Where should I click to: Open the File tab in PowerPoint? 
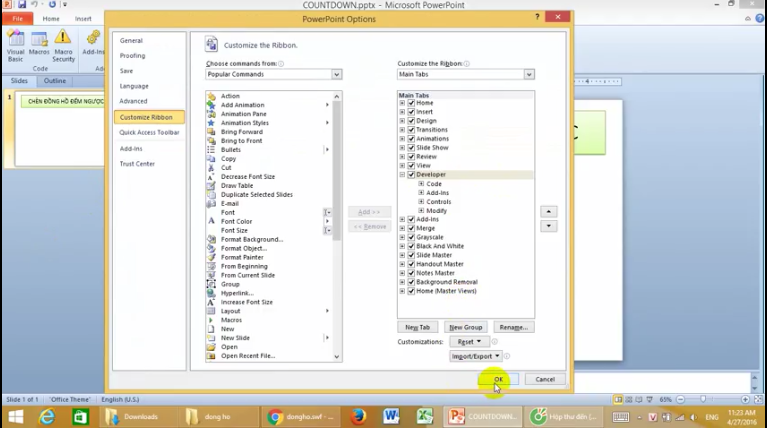click(x=18, y=19)
